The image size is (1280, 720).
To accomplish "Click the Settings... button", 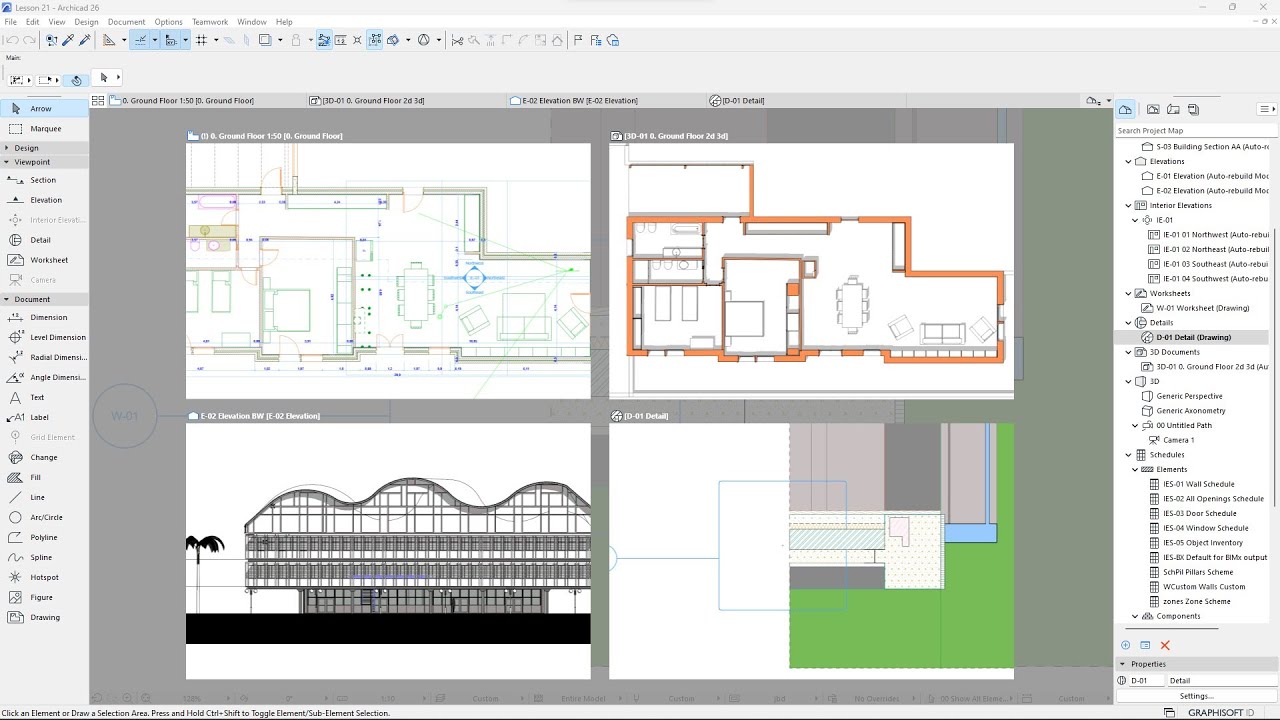I will coord(1196,696).
